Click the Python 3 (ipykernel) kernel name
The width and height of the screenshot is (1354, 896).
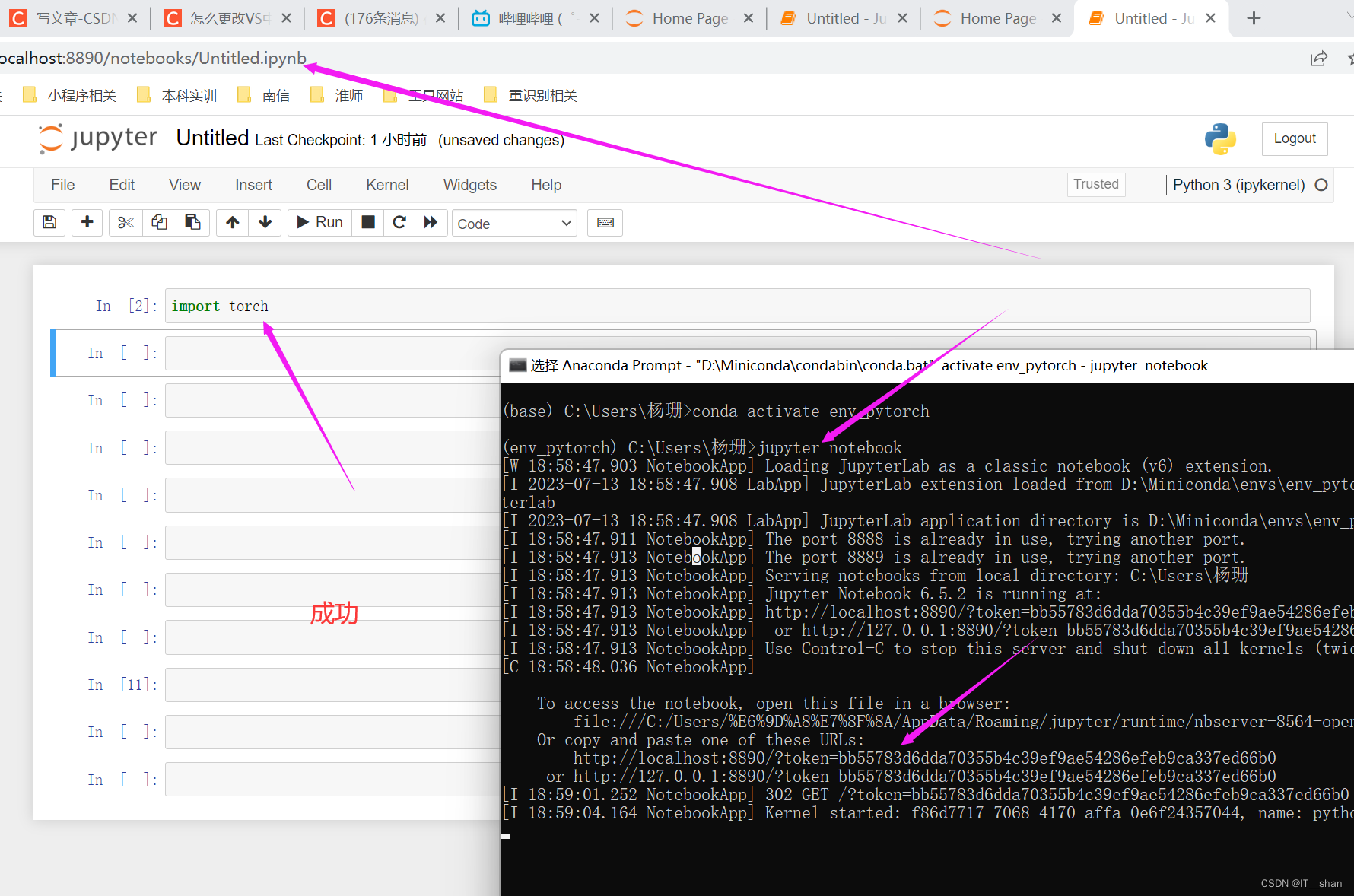(1238, 185)
